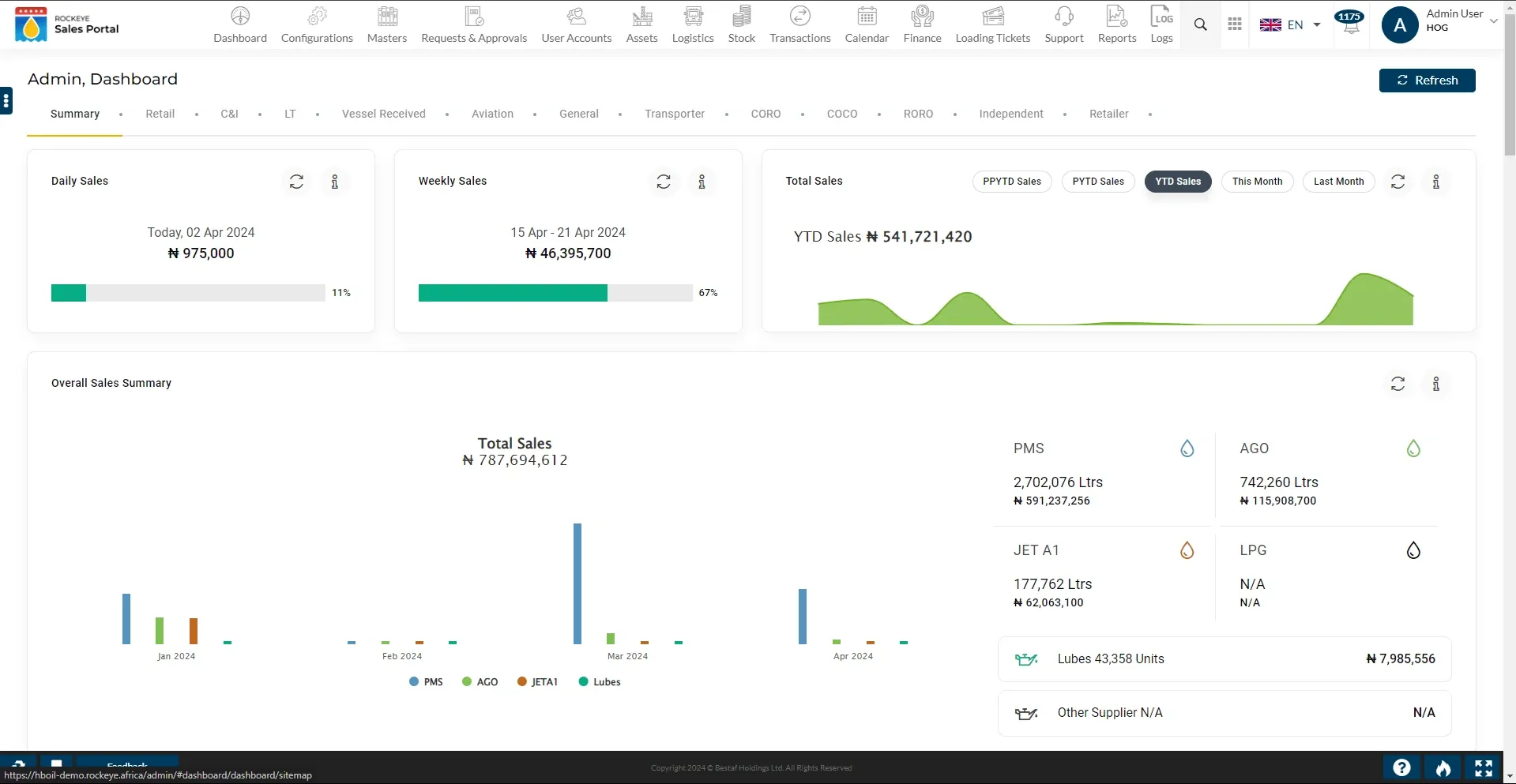Toggle PMS series in chart legend
Screen dimensions: 1516x784
[x=426, y=682]
